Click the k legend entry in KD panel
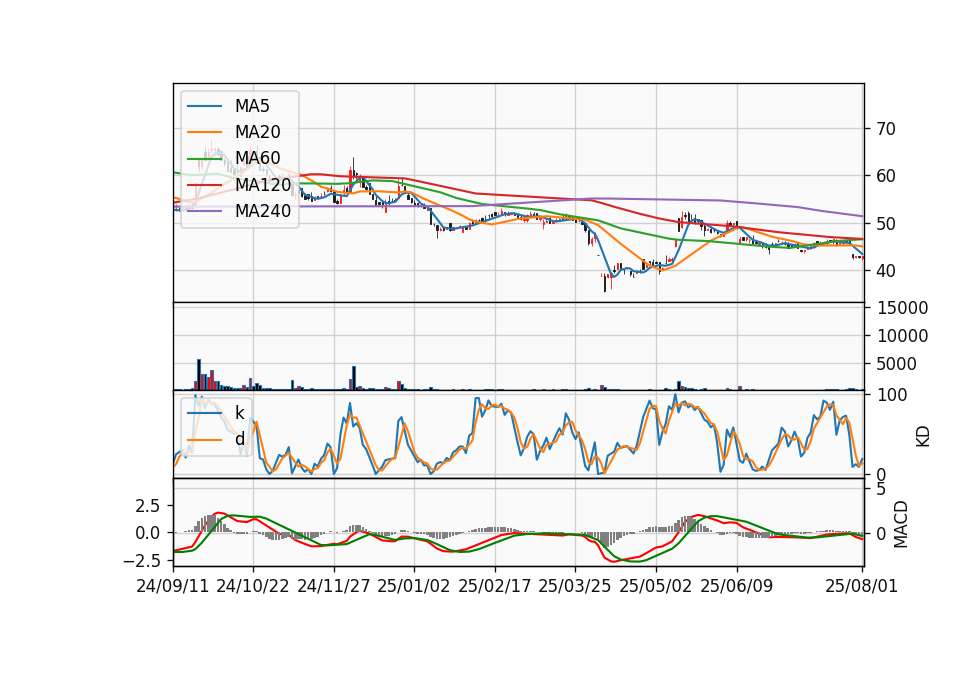The image size is (960, 690). (239, 413)
